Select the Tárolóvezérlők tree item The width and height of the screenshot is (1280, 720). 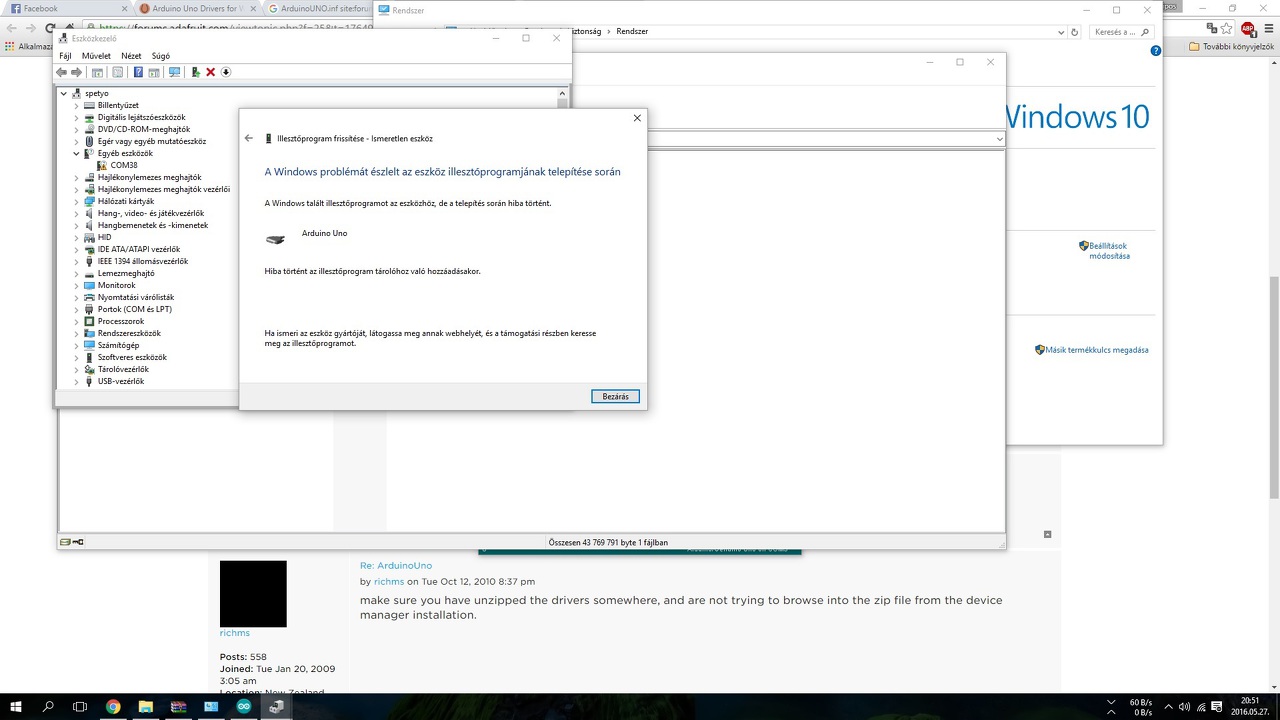pos(123,369)
